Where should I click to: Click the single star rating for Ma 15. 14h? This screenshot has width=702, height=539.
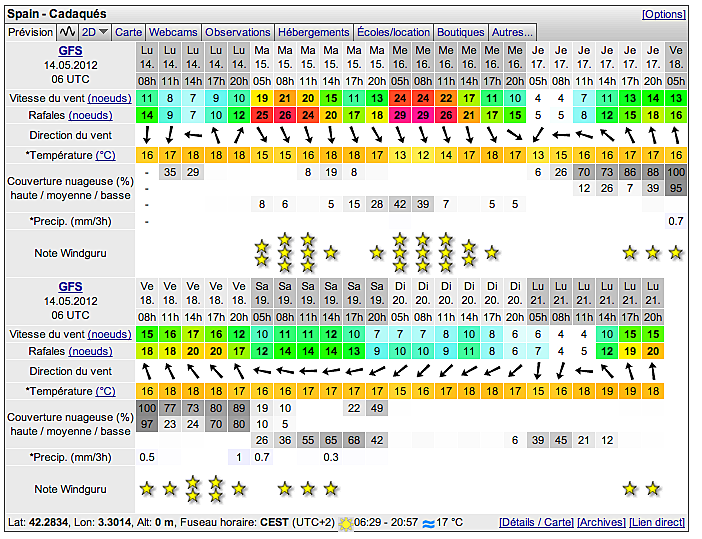click(x=331, y=253)
